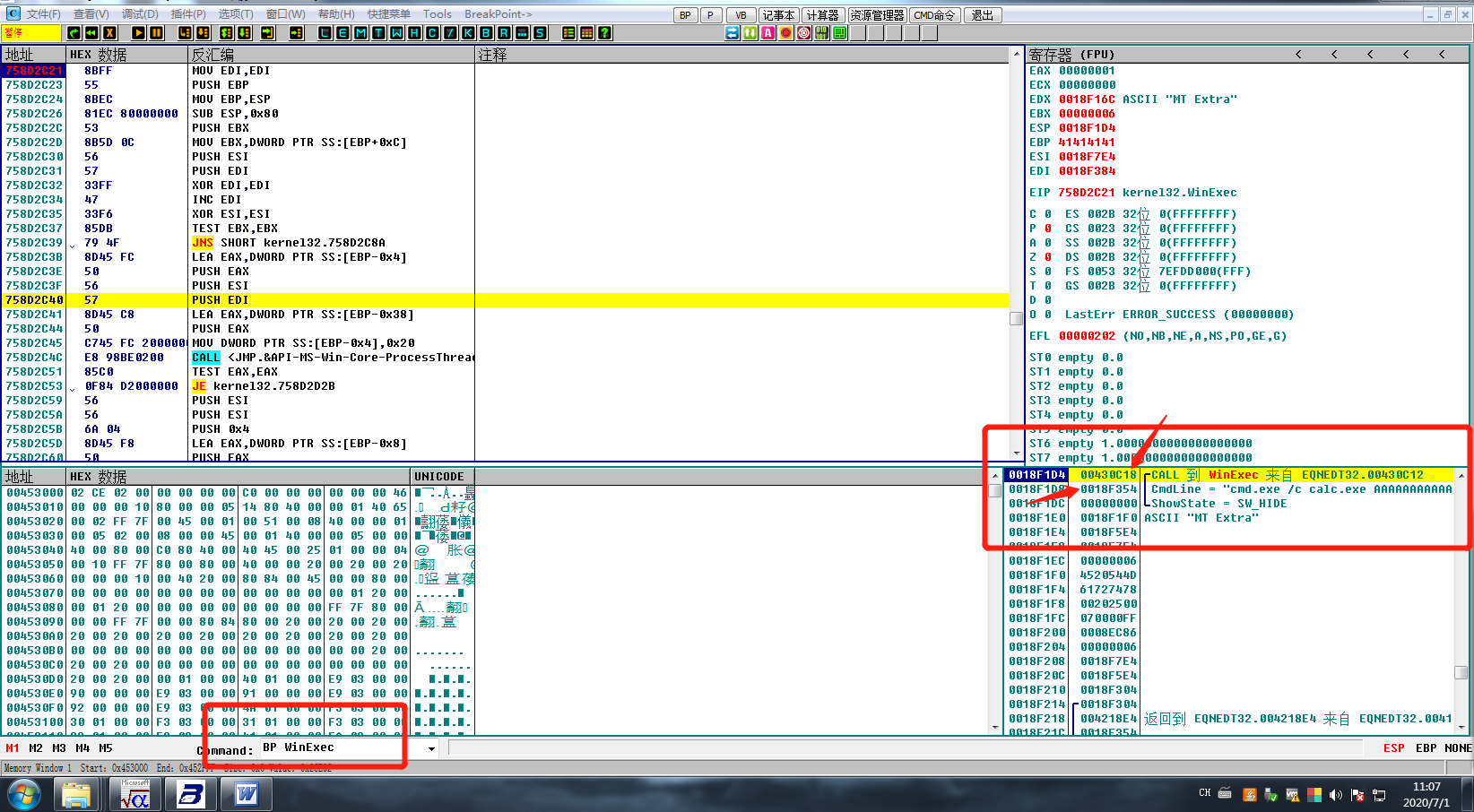Open the 插件(P) menu
1474x812 pixels.
point(188,14)
